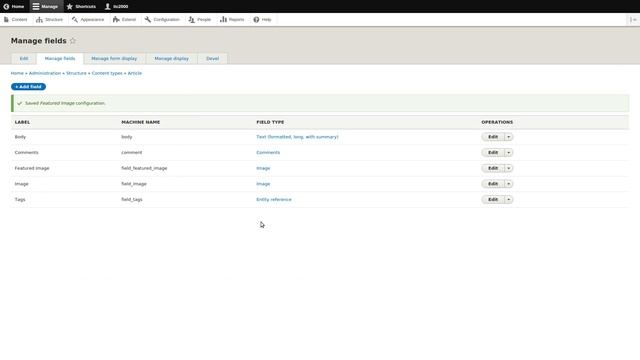
Task: Open Entity reference field type link
Action: (274, 200)
